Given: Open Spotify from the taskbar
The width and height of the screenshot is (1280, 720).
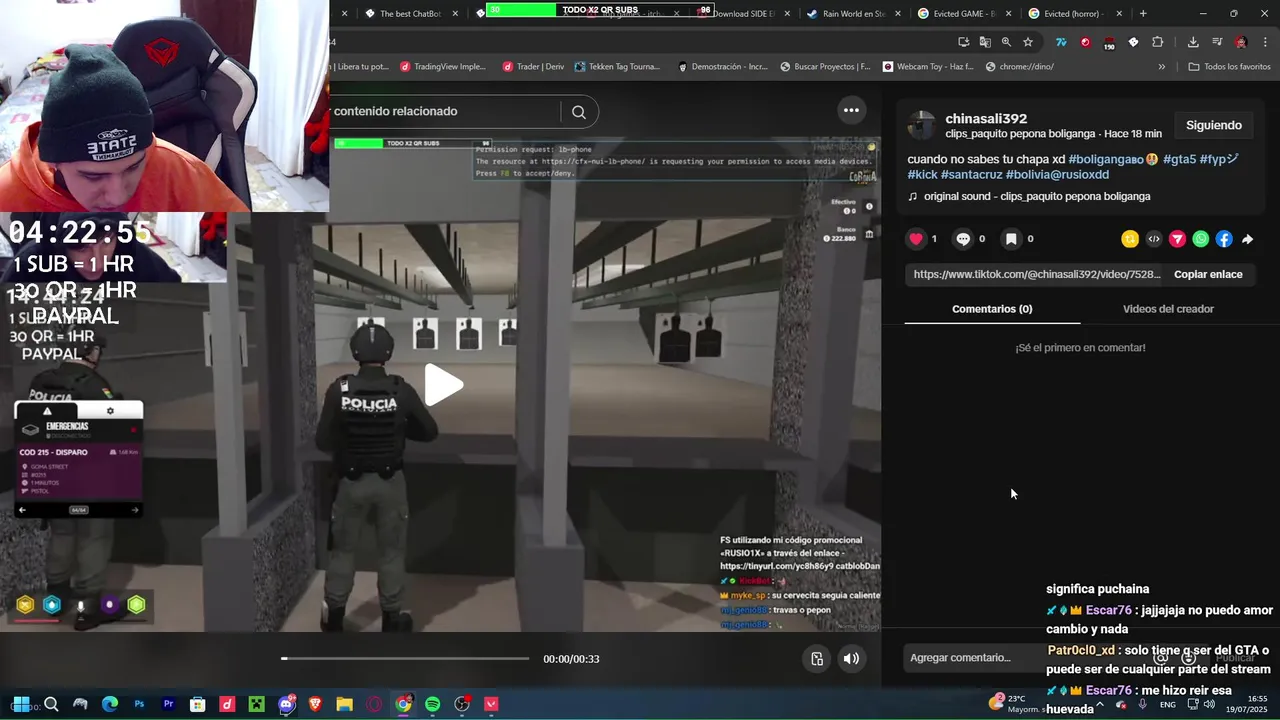Looking at the screenshot, I should click(x=432, y=704).
